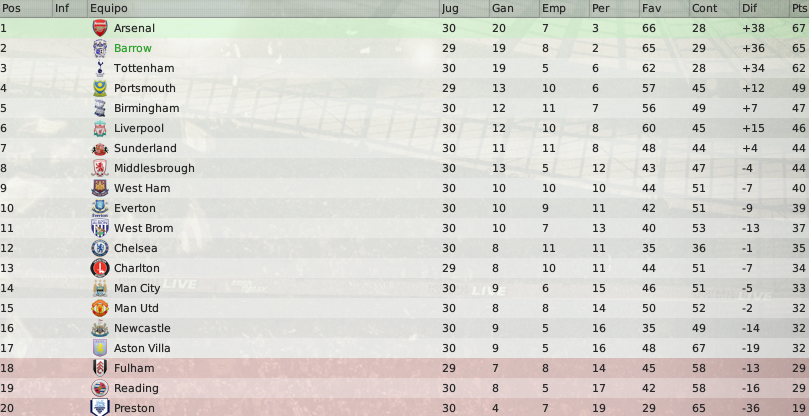Click the Preston club crest
The image size is (809, 416).
pyautogui.click(x=100, y=408)
